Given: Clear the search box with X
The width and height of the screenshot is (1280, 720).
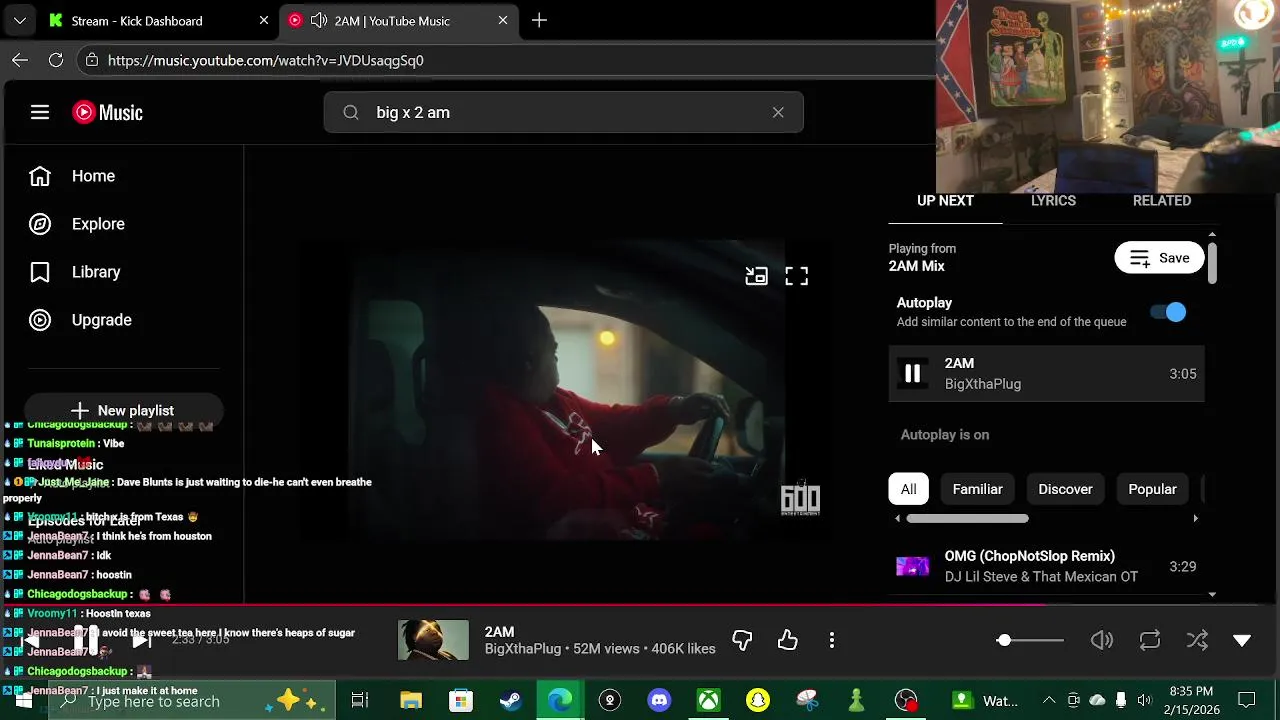Looking at the screenshot, I should click(x=778, y=112).
